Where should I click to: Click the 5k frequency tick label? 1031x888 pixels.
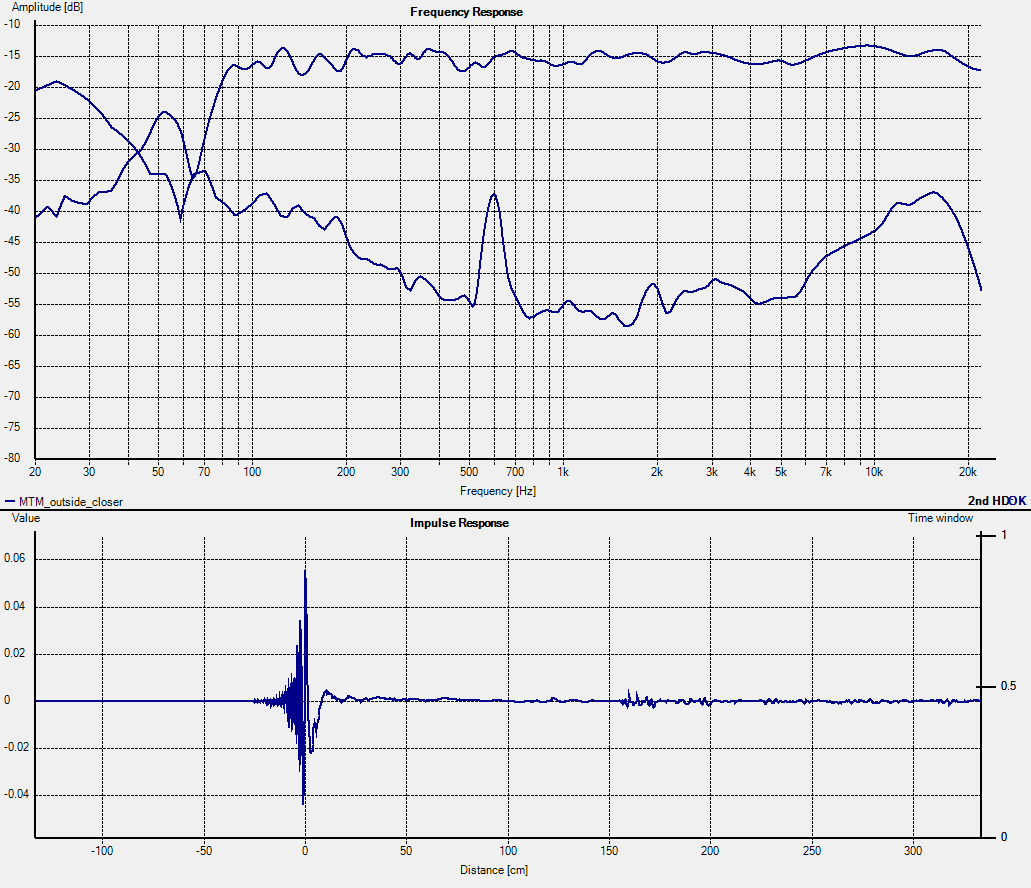(x=780, y=472)
